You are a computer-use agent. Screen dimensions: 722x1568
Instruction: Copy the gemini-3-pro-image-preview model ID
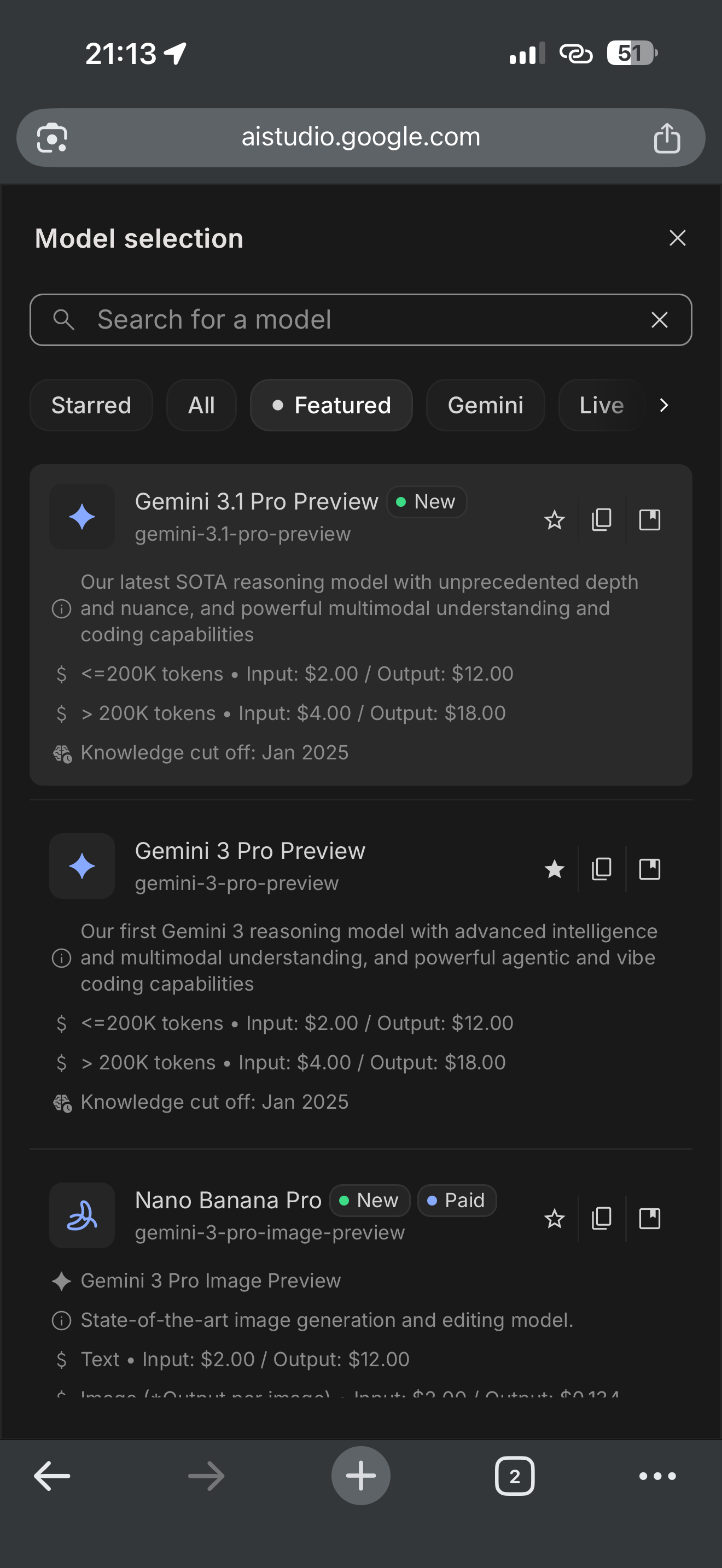602,1219
